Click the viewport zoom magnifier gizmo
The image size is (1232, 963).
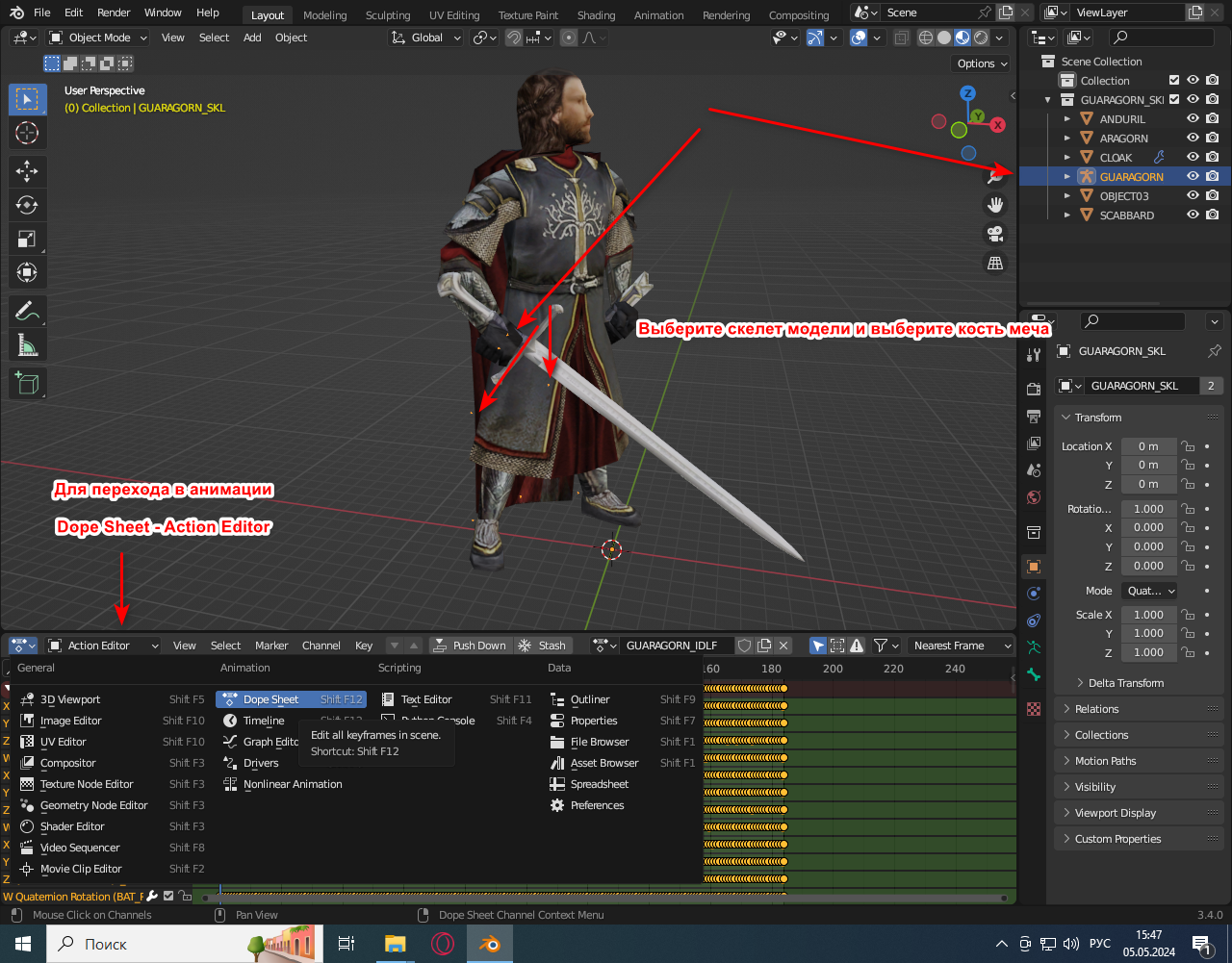(x=995, y=176)
